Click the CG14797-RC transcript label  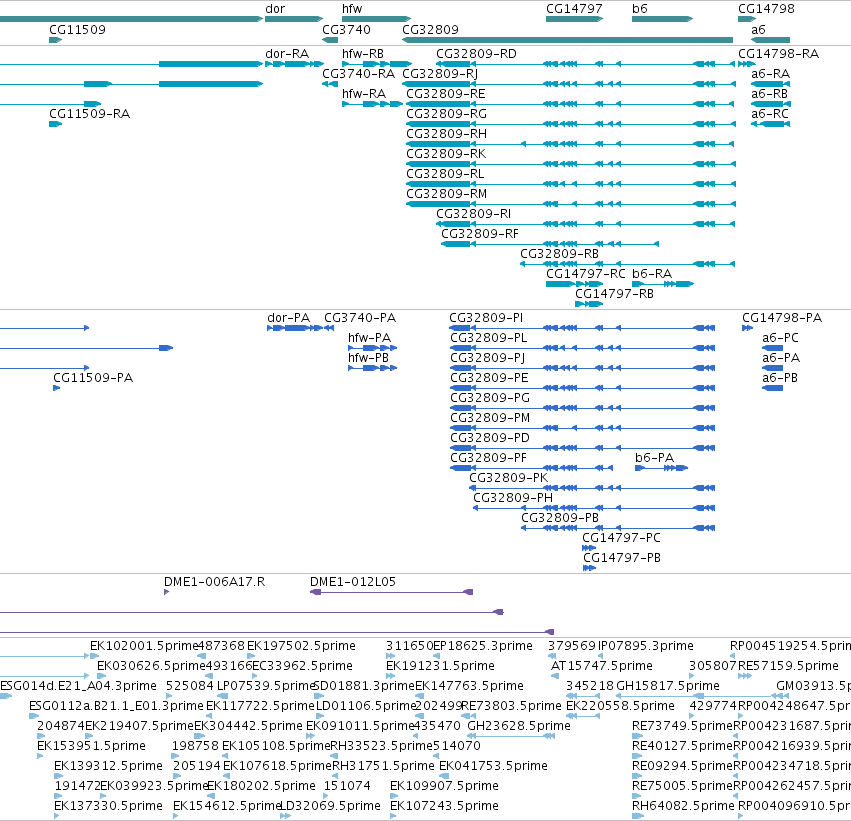coord(586,274)
